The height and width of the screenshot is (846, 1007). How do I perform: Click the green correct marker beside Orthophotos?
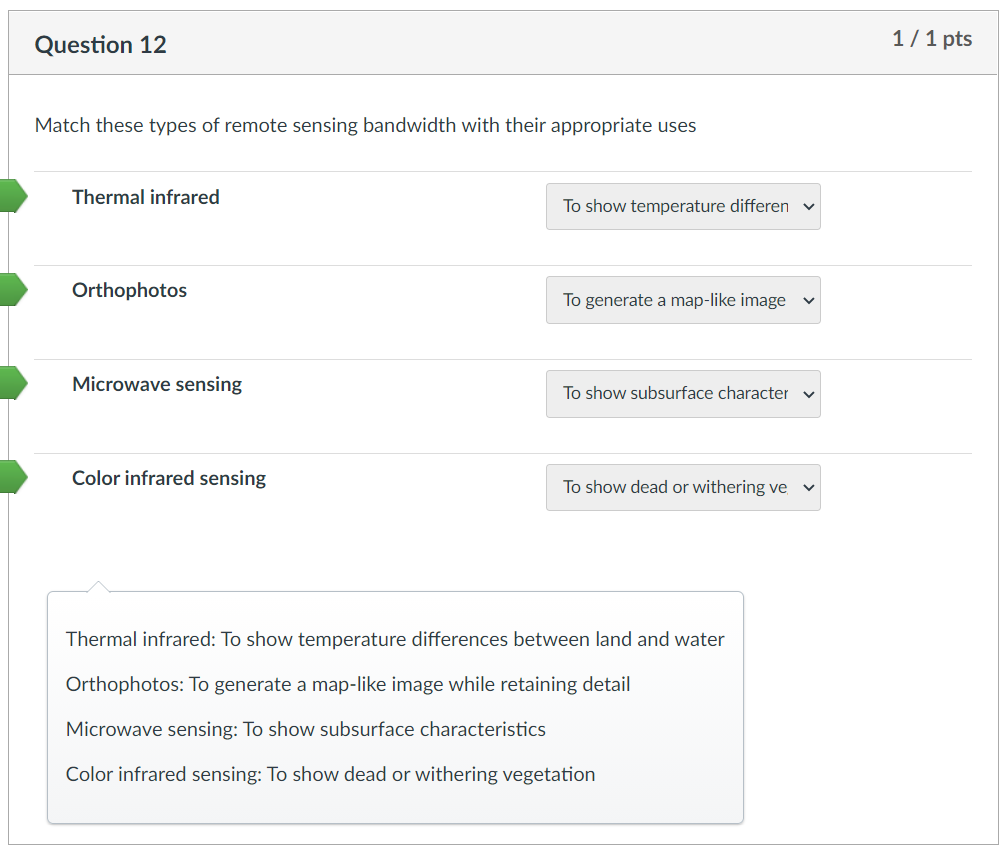[12, 290]
